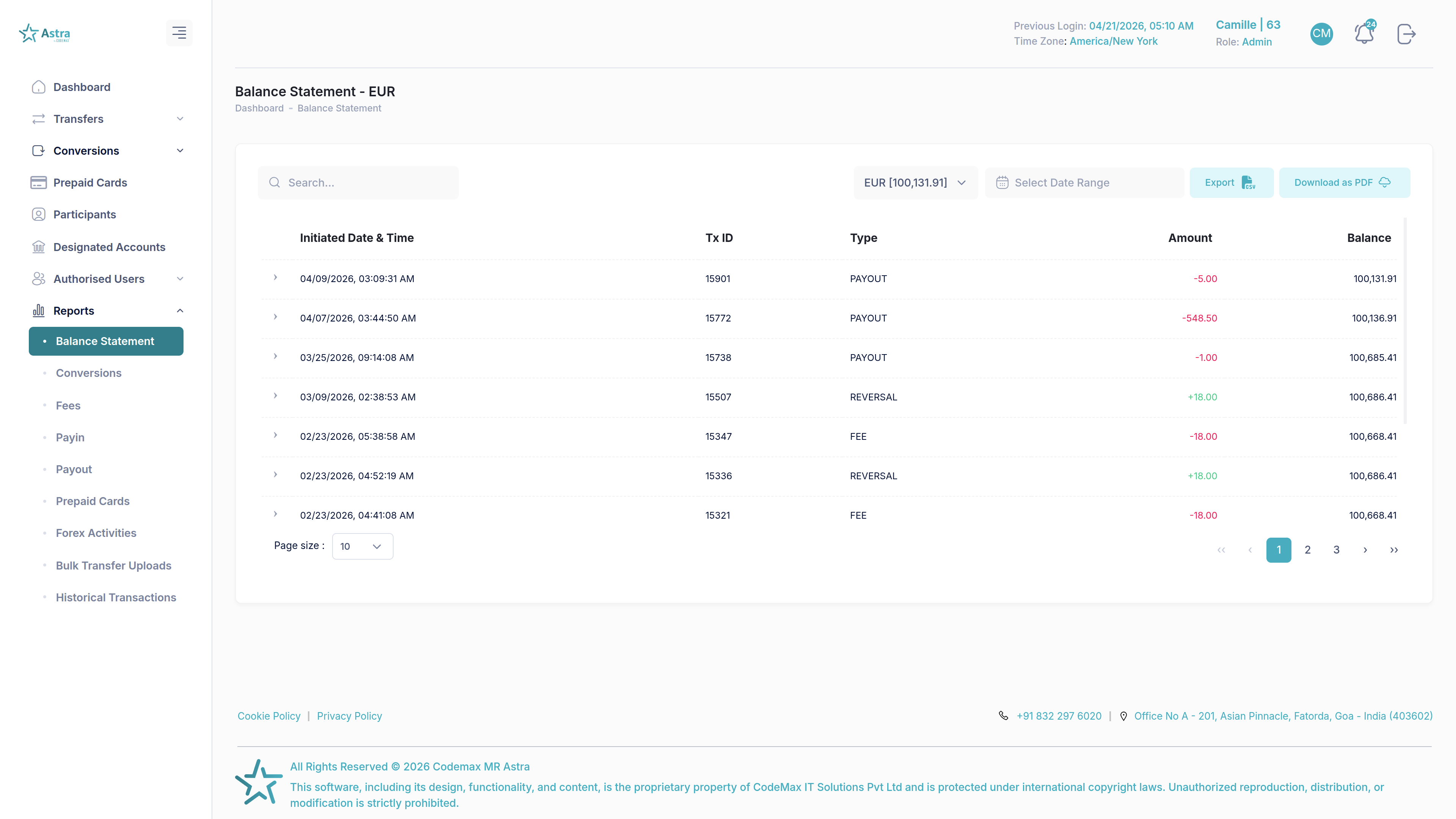Click the Amount column header
Screen dimensions: 1456x819
(x=1190, y=238)
